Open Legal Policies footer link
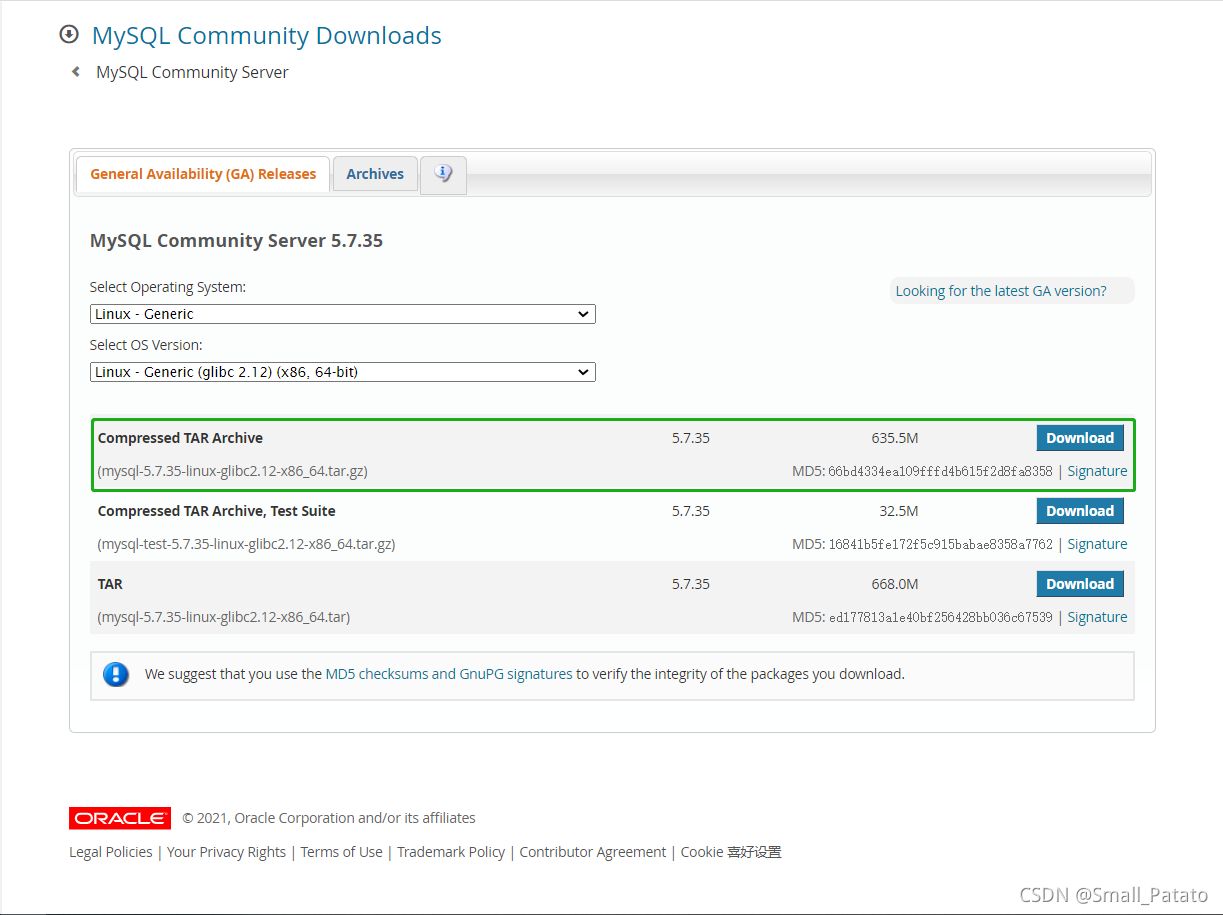This screenshot has width=1223, height=915. [111, 852]
